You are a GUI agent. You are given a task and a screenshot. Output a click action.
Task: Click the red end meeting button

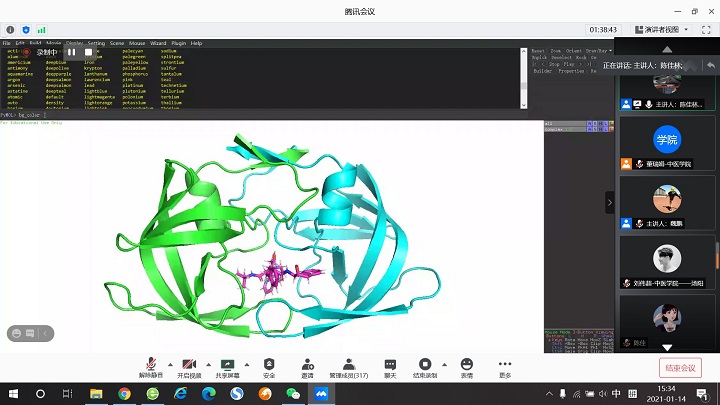(682, 368)
